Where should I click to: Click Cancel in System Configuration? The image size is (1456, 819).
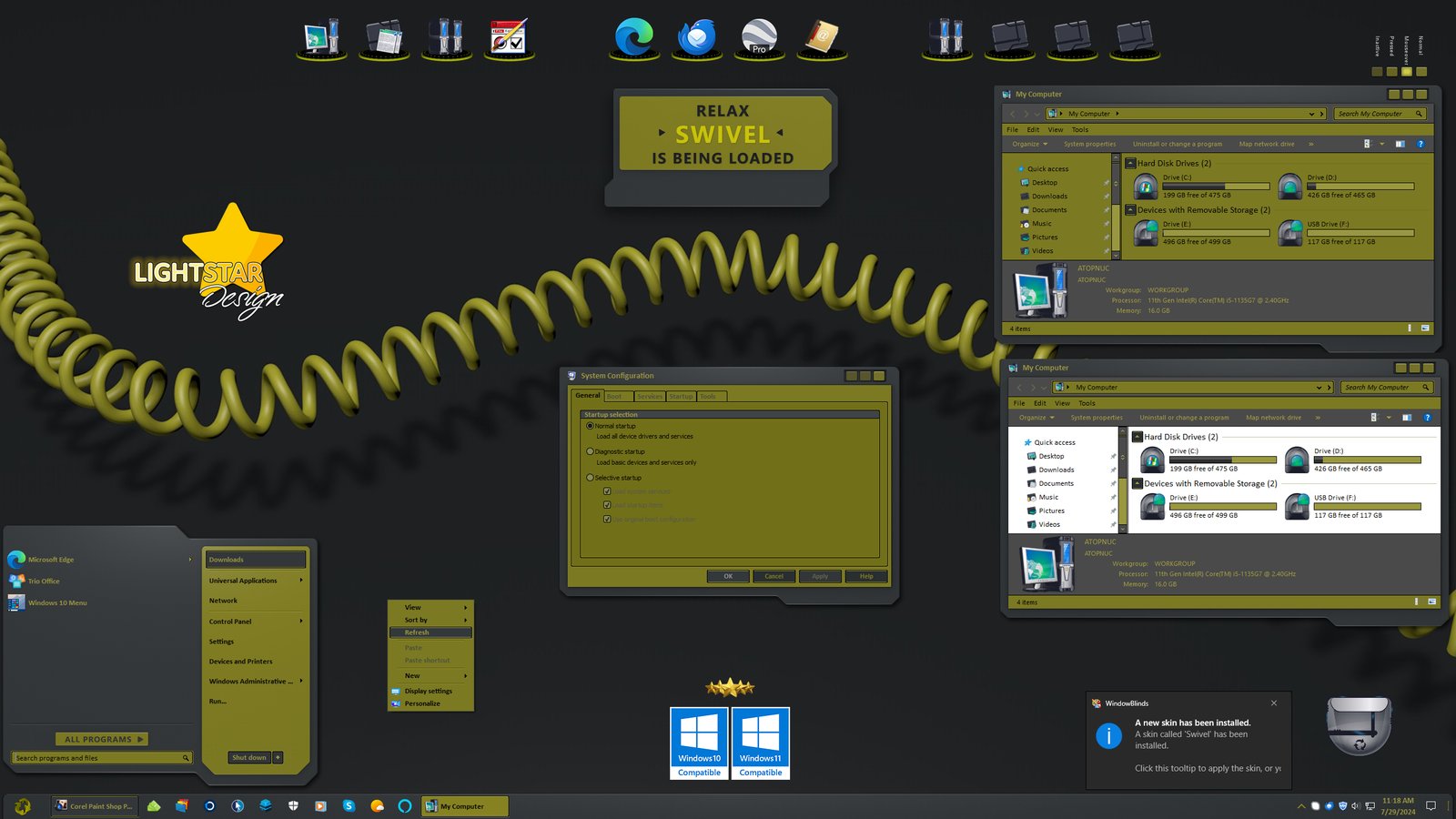[773, 576]
